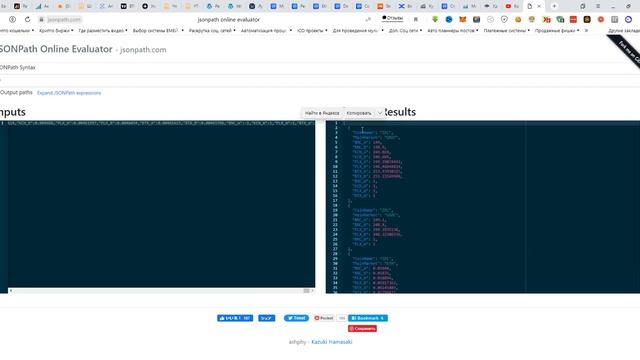Click the lock icon in address bar

tap(41, 19)
